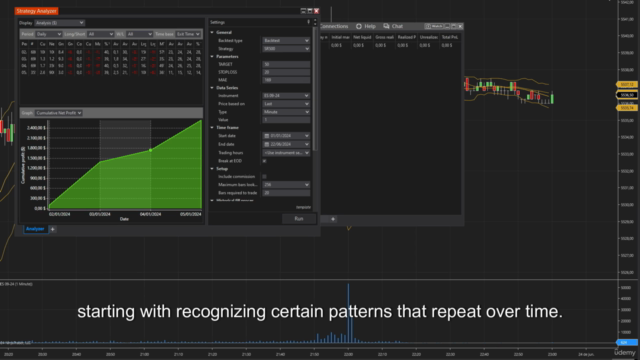Click the MAE parameter input field

tap(286, 80)
